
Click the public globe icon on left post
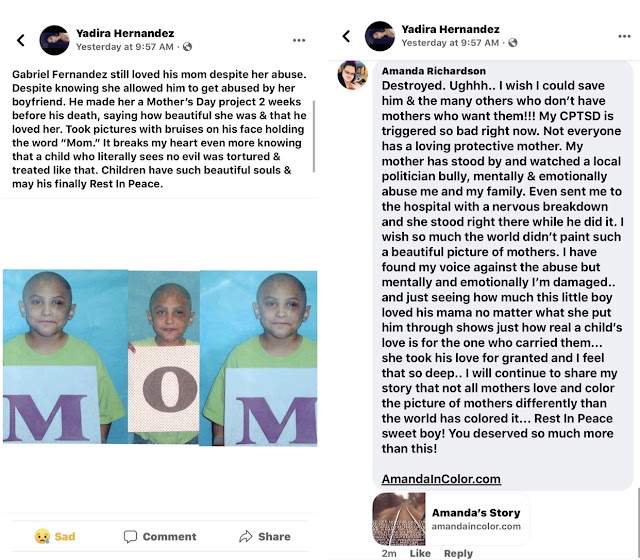[187, 47]
